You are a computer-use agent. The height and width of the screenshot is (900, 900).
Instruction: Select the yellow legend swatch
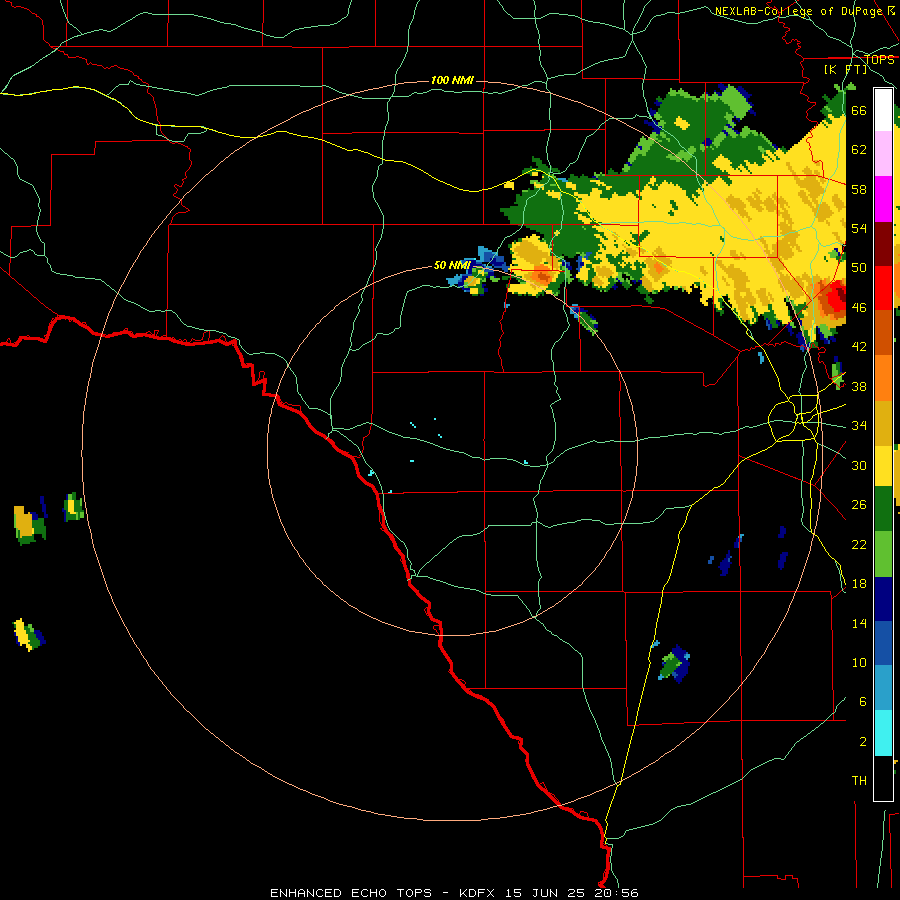click(x=883, y=466)
